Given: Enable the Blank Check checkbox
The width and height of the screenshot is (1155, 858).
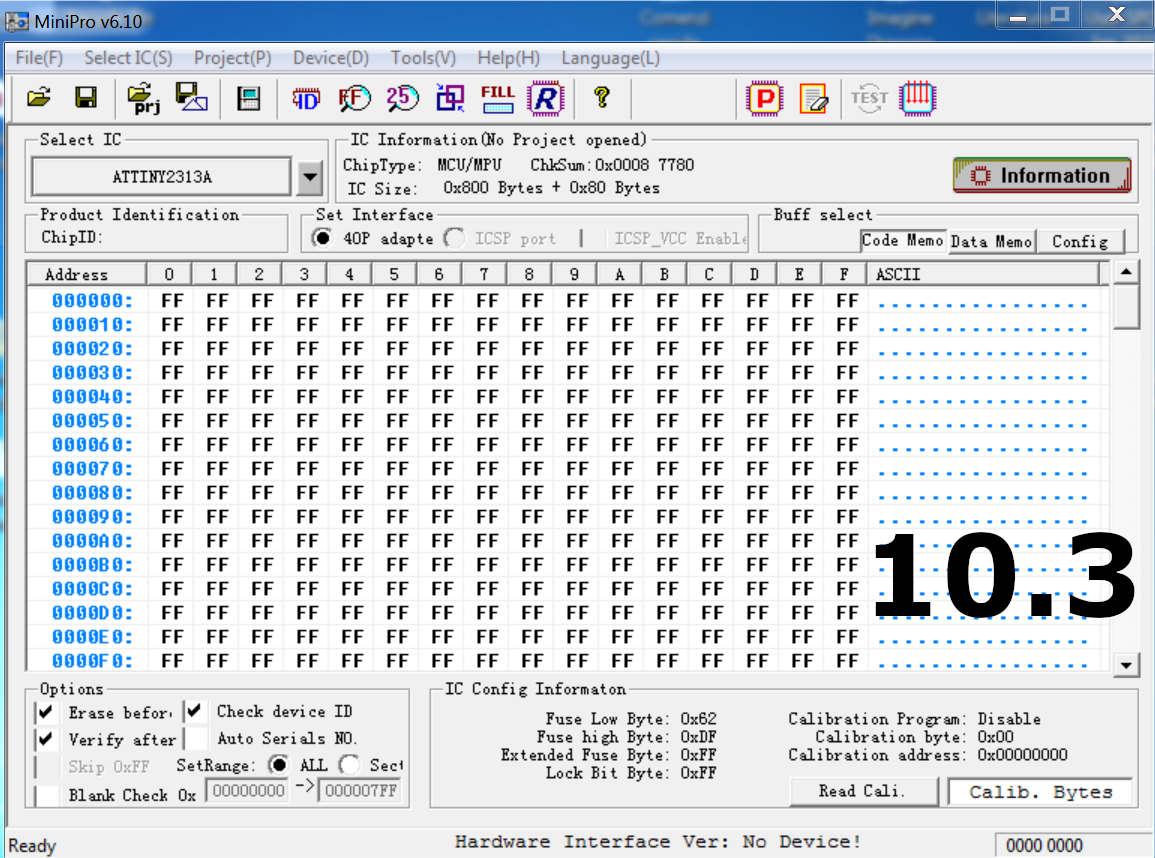Looking at the screenshot, I should [47, 795].
